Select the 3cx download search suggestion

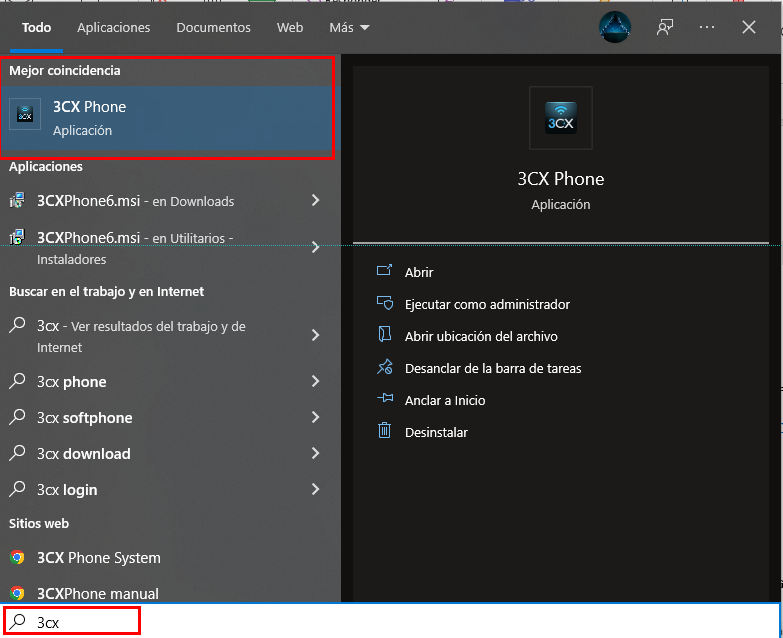170,453
